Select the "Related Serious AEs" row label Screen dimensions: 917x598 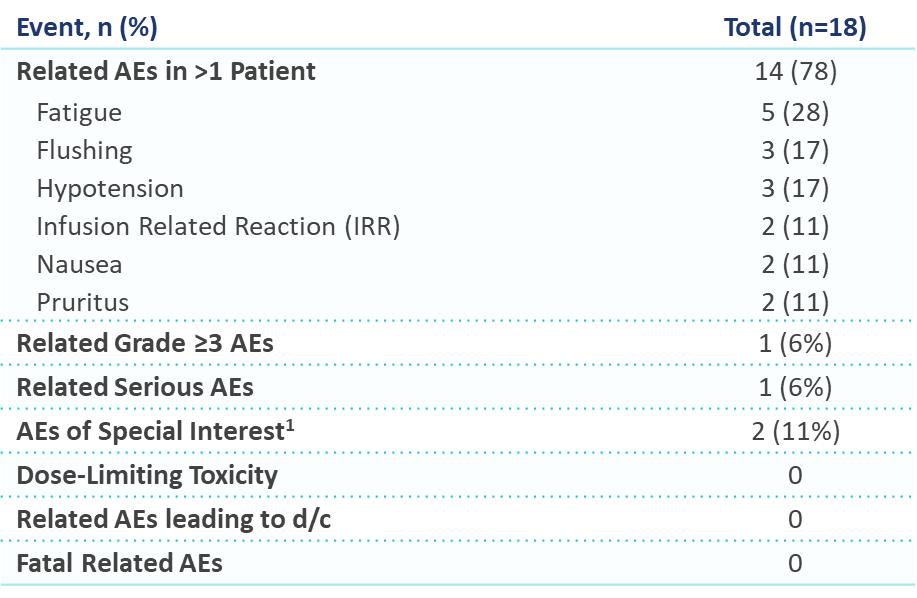coord(135,387)
